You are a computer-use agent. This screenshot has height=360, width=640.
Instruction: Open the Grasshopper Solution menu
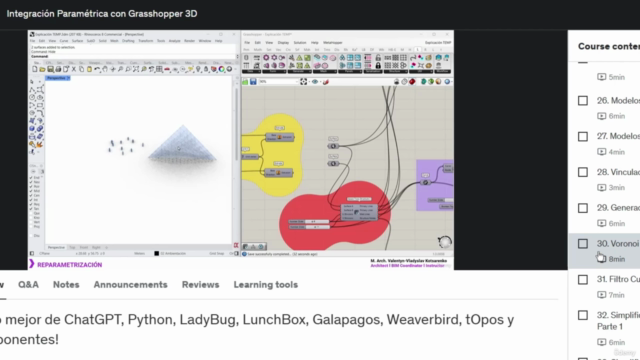coord(300,42)
